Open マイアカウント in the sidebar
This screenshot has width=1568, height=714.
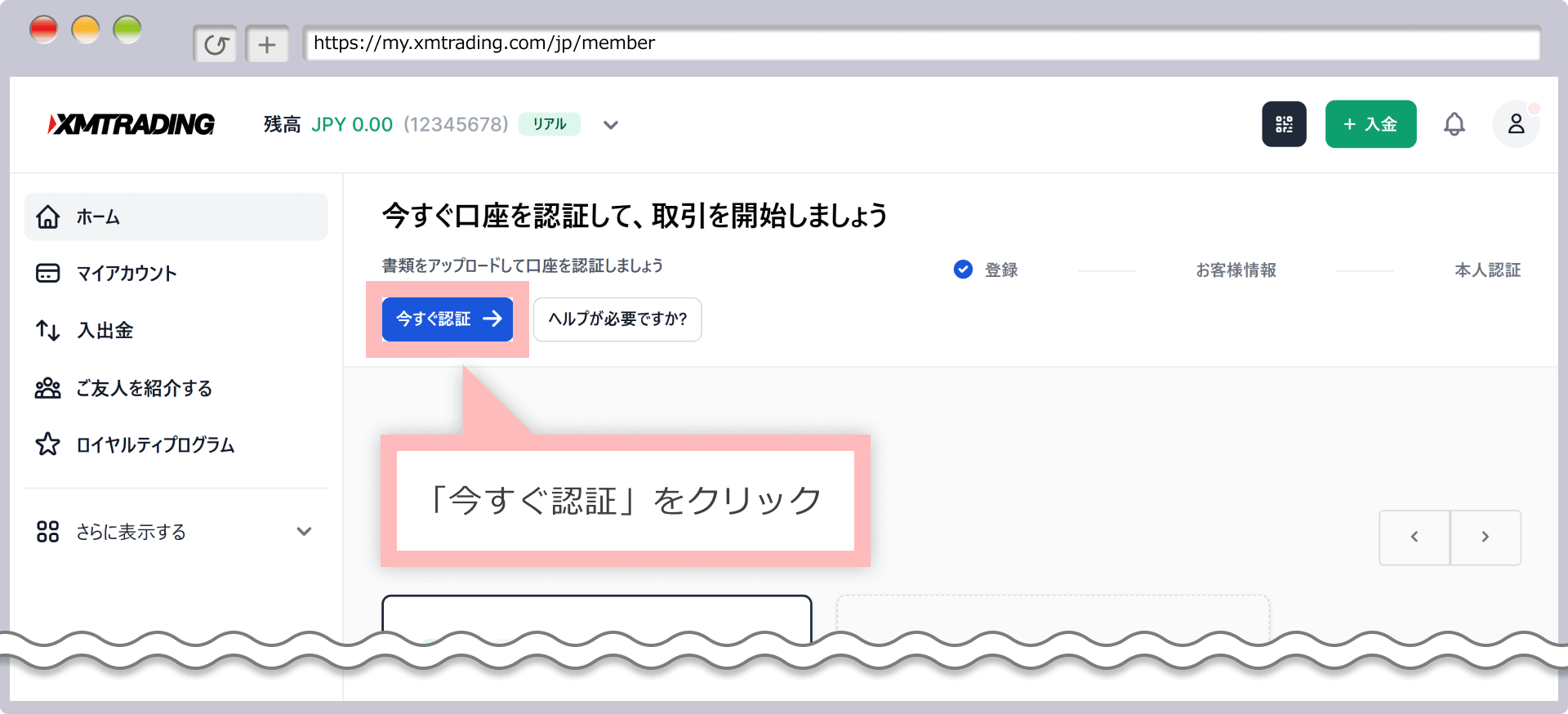point(127,274)
